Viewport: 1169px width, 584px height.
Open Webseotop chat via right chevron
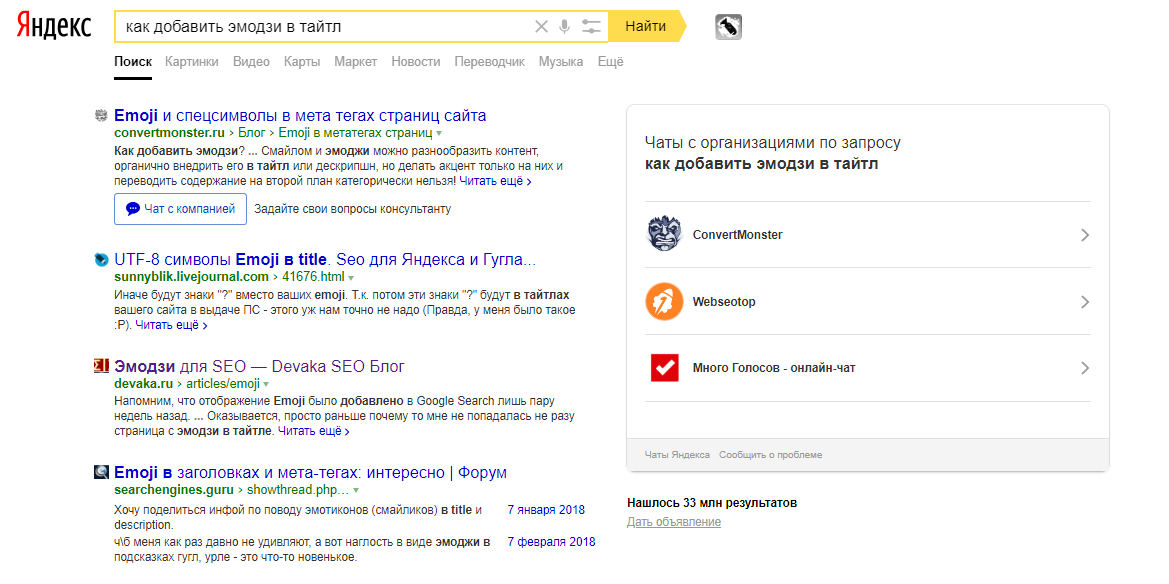point(1085,302)
